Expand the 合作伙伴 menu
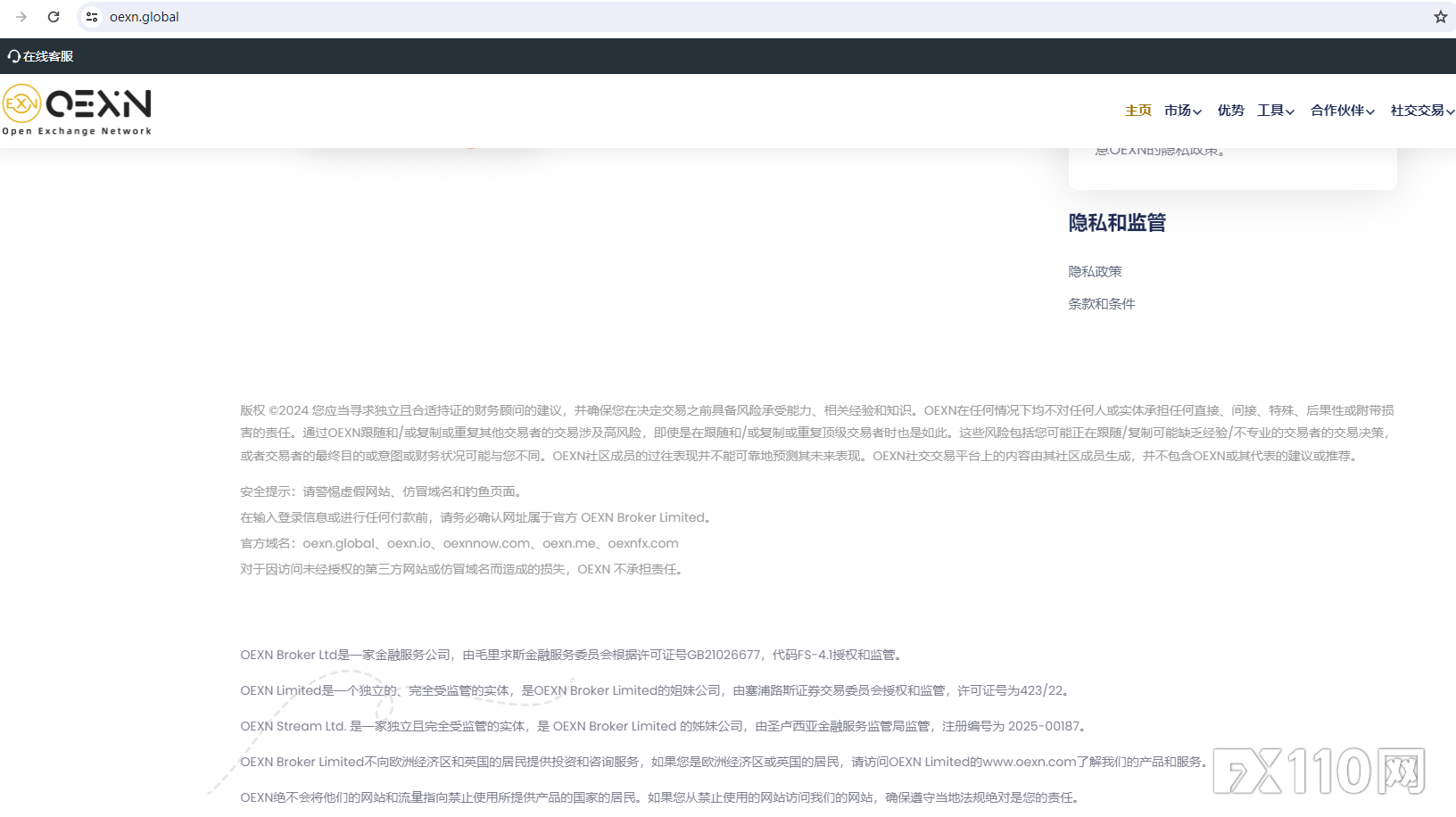 coord(1343,111)
